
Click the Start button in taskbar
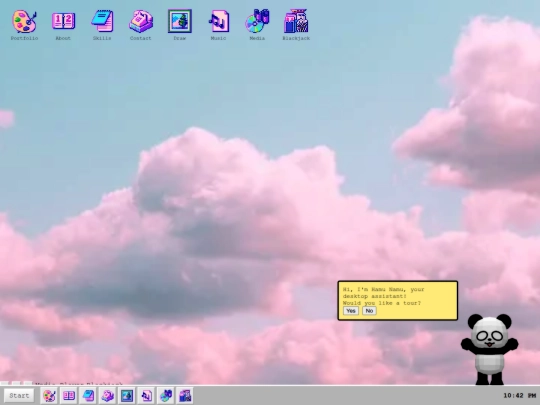click(x=19, y=395)
